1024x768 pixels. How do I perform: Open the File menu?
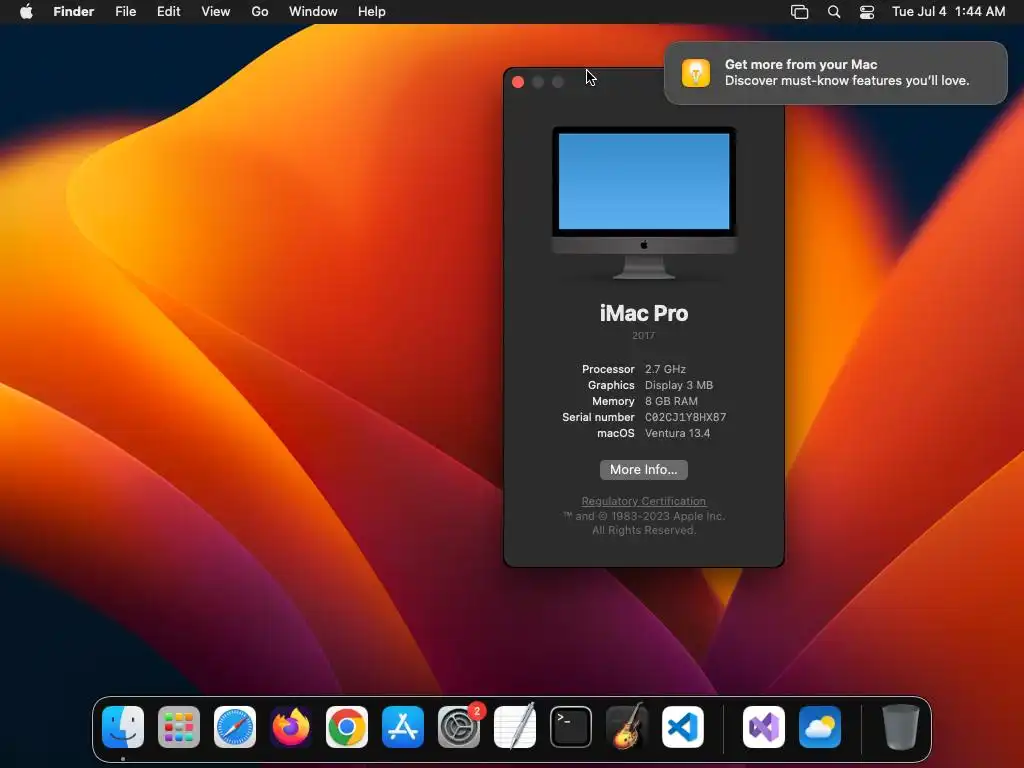point(125,12)
